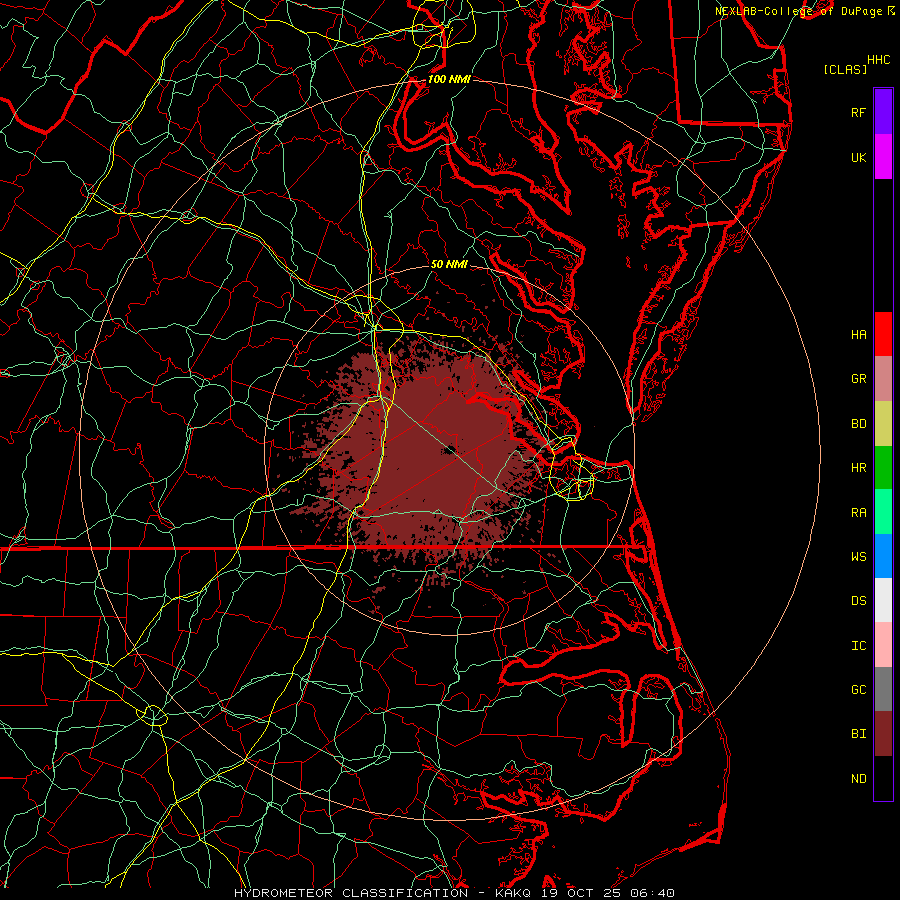Click the 06:40 timestamp
The height and width of the screenshot is (900, 900).
click(651, 893)
